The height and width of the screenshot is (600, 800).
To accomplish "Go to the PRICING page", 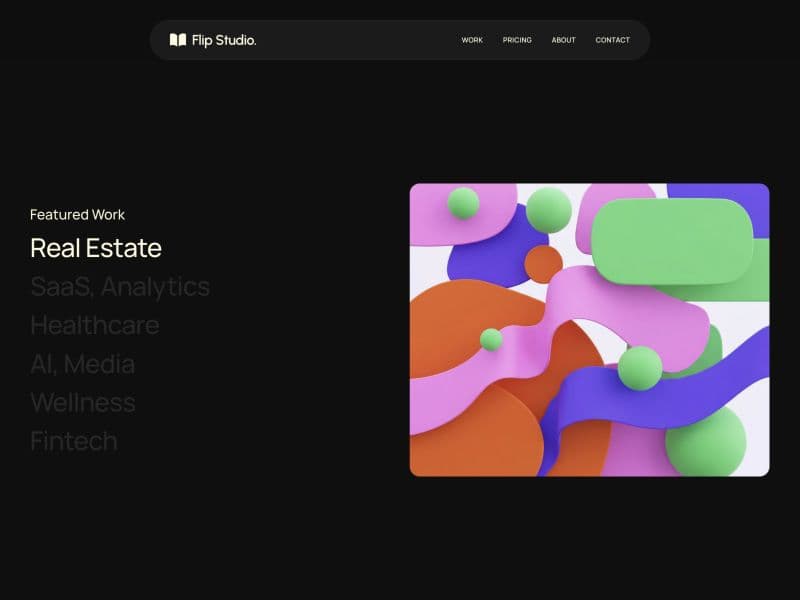I will coord(517,40).
